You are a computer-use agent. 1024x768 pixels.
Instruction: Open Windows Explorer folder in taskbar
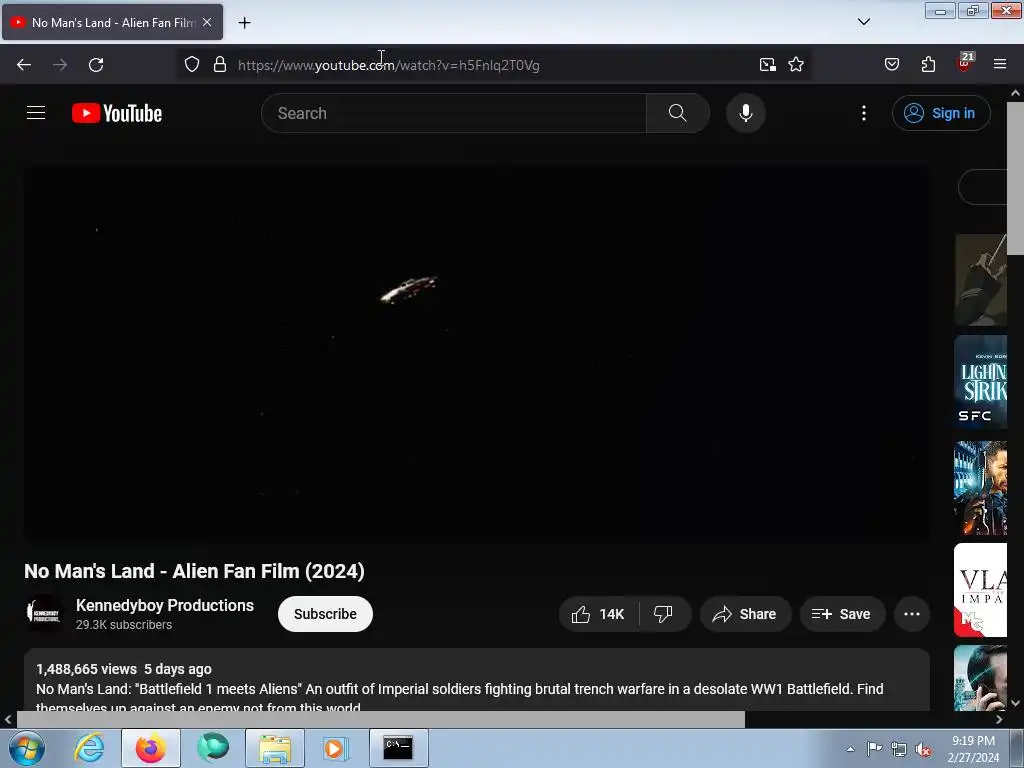point(275,748)
